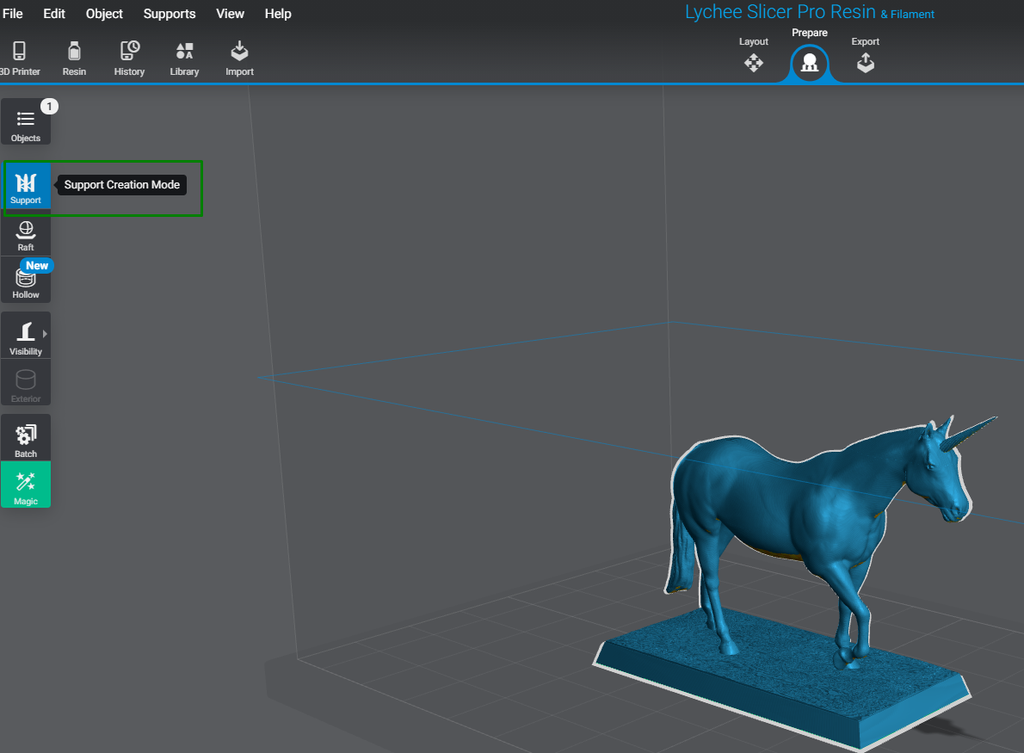
Task: Open the Hollow tool
Action: coord(25,281)
